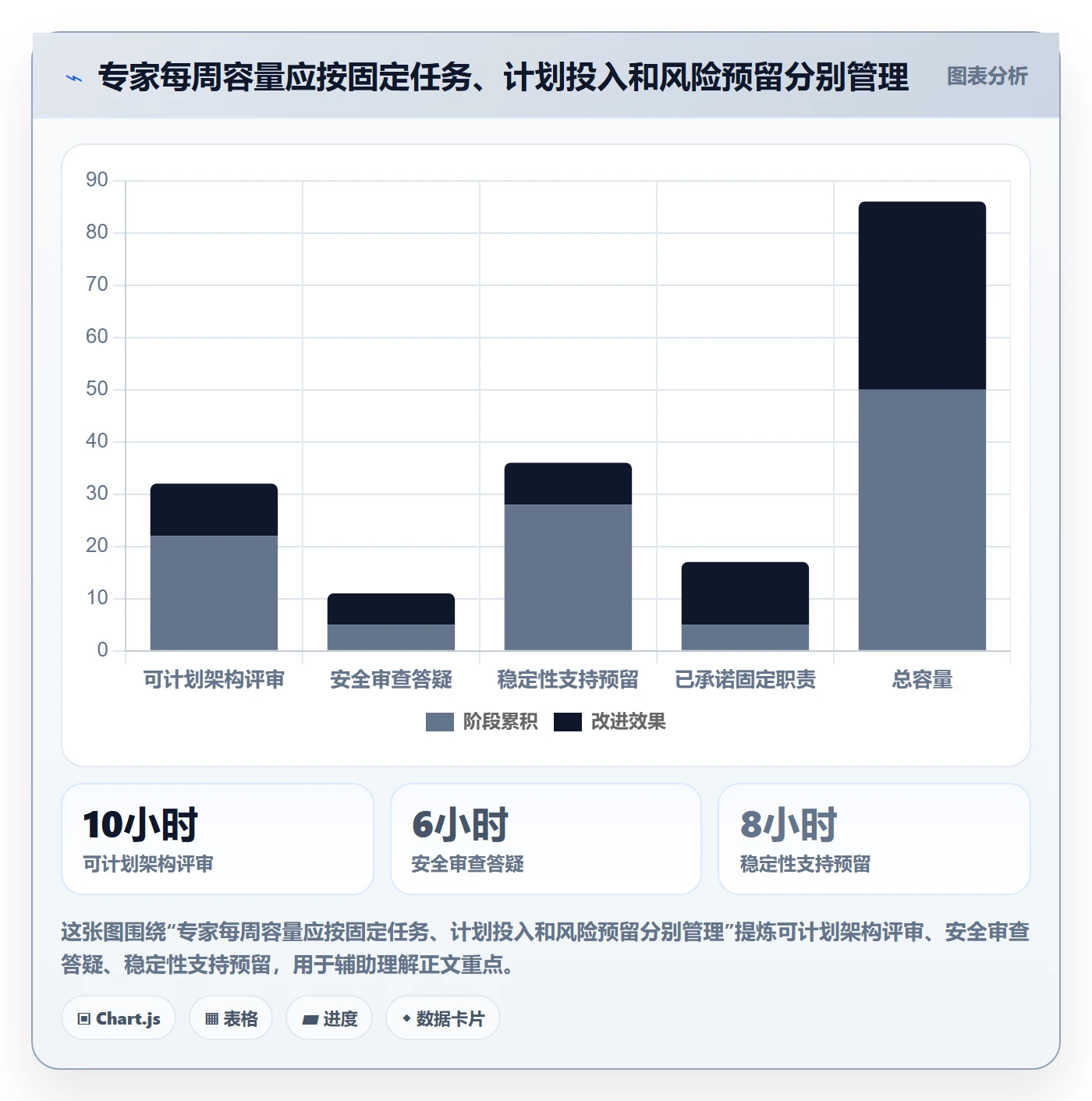Click the dark segment of the 稳定性支持预留 bar
The image size is (1092, 1101).
(568, 483)
